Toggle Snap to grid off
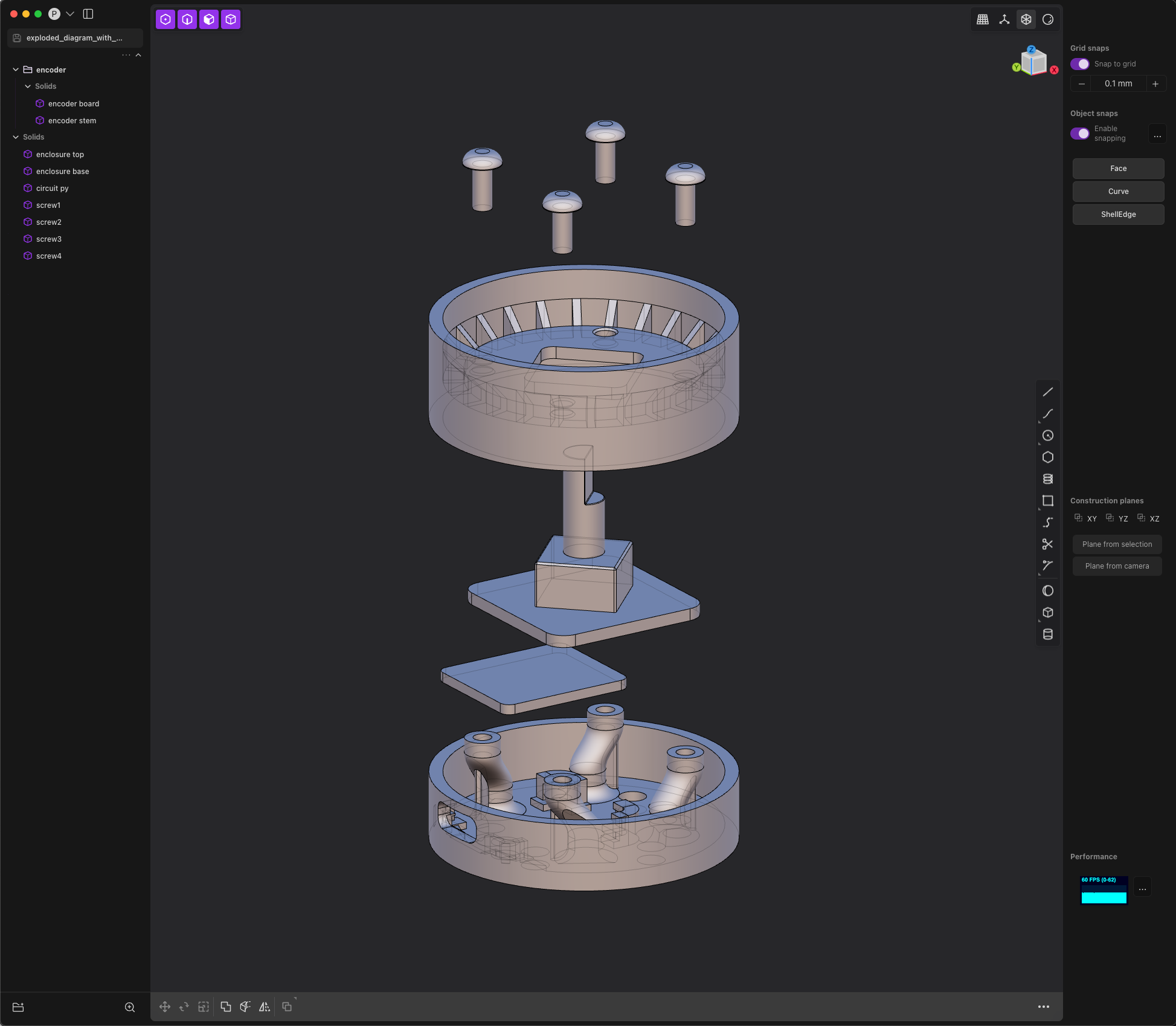The height and width of the screenshot is (1026, 1176). (x=1080, y=63)
